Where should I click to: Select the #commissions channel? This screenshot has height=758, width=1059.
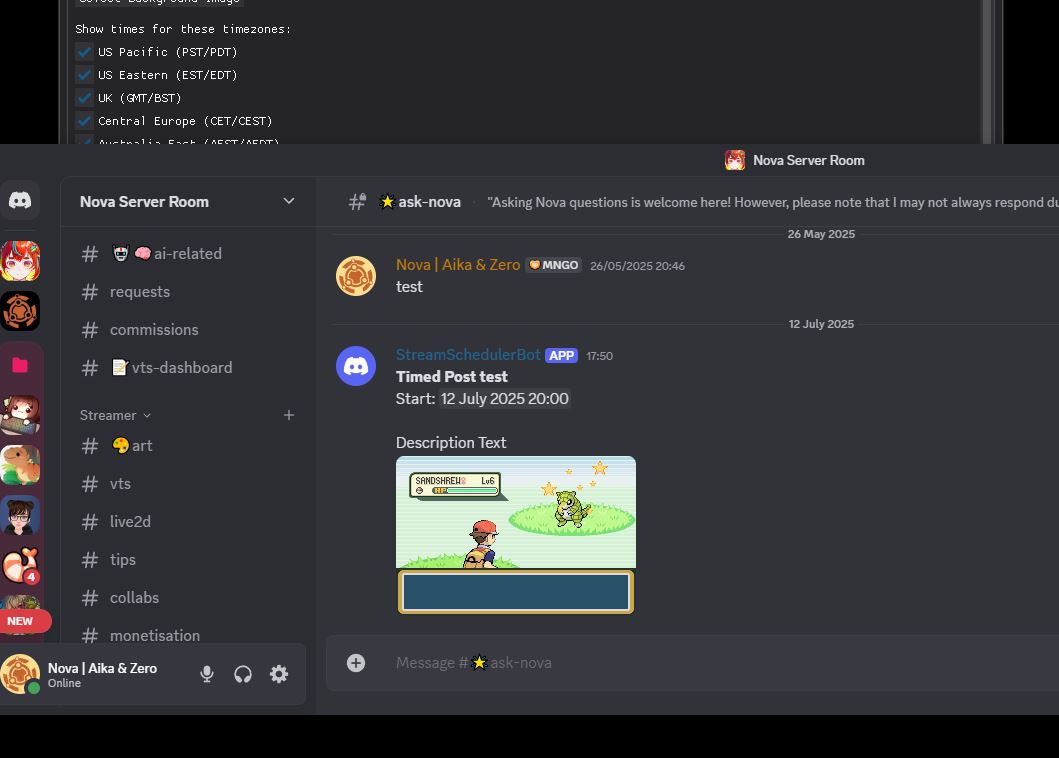[154, 329]
